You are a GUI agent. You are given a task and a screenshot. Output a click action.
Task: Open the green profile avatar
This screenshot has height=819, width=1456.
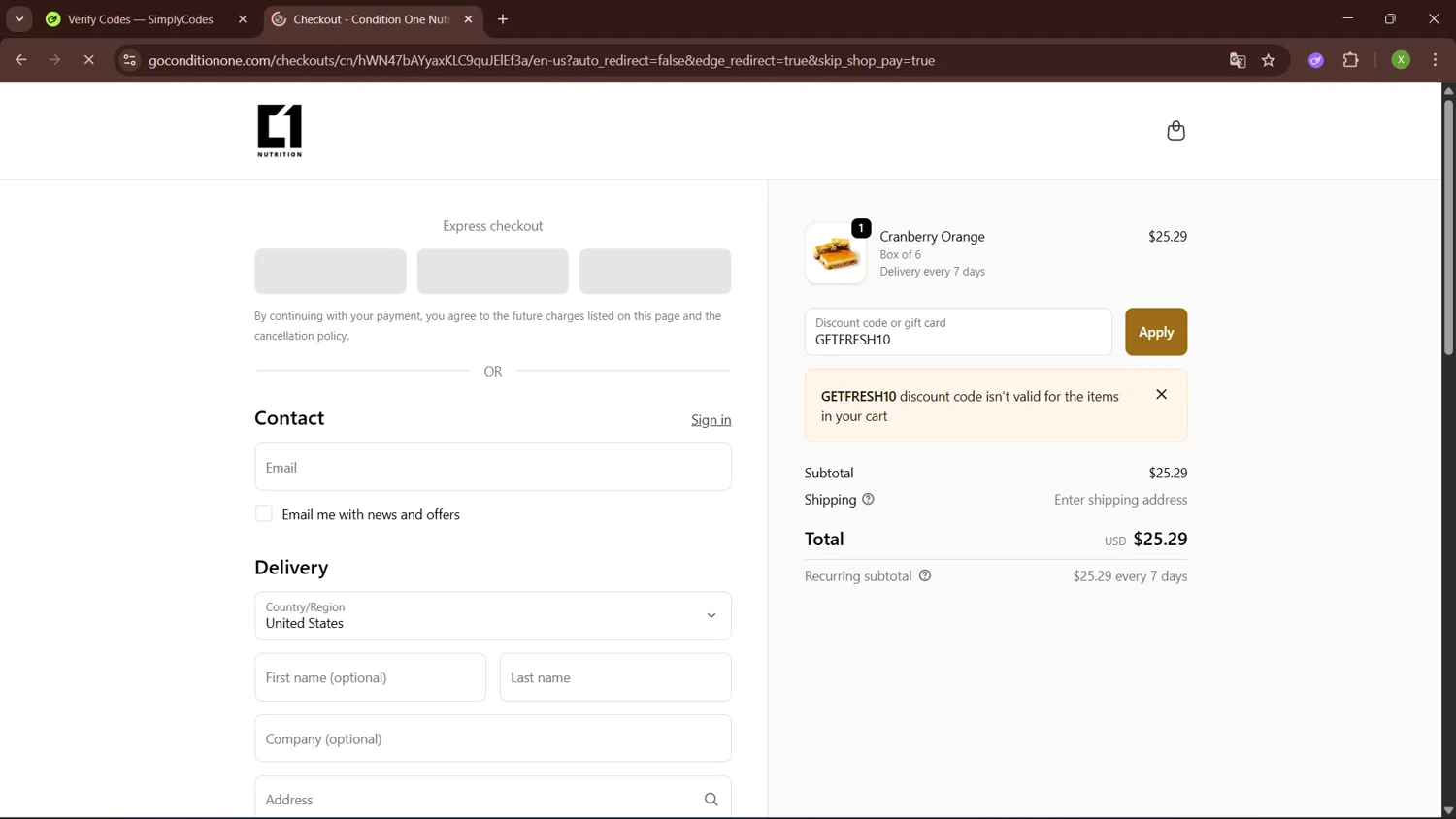[x=1401, y=60]
